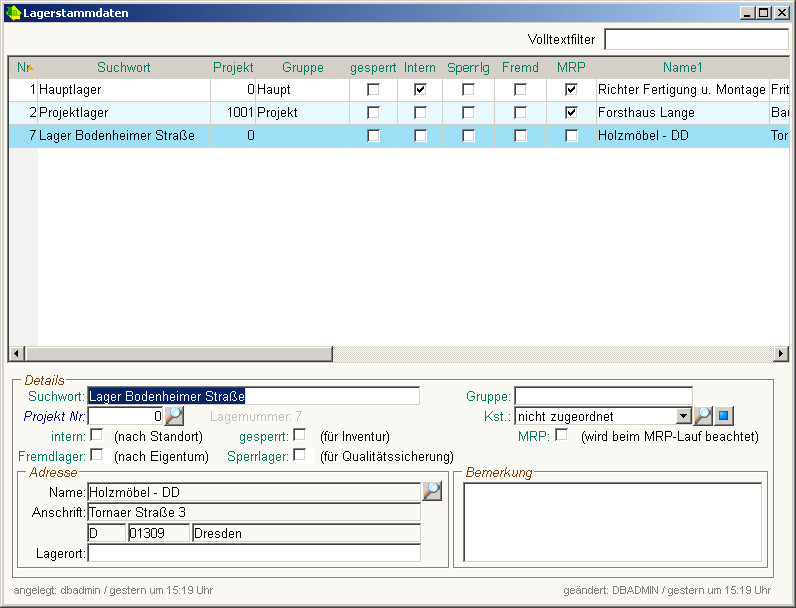Check Sperrlager (für Qualitätssicherung) checkbox
The image size is (796, 608).
point(300,455)
